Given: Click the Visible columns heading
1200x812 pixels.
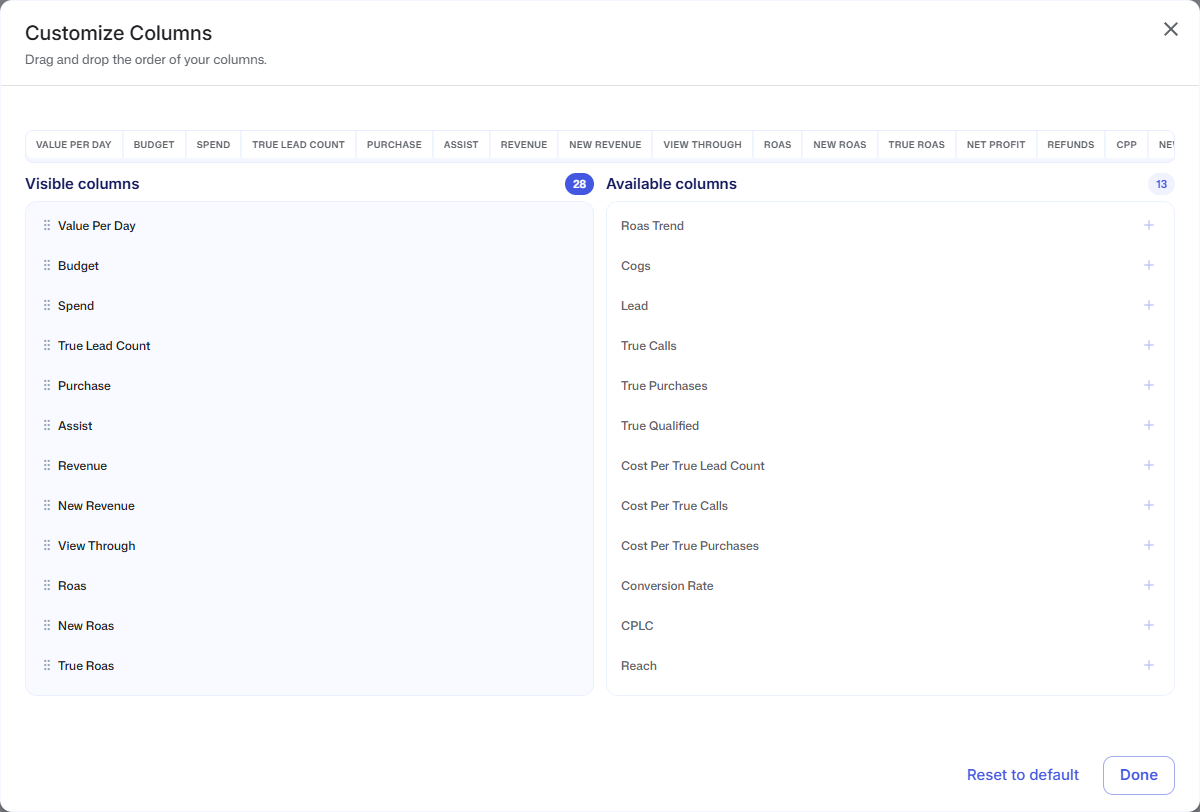Looking at the screenshot, I should click(82, 184).
